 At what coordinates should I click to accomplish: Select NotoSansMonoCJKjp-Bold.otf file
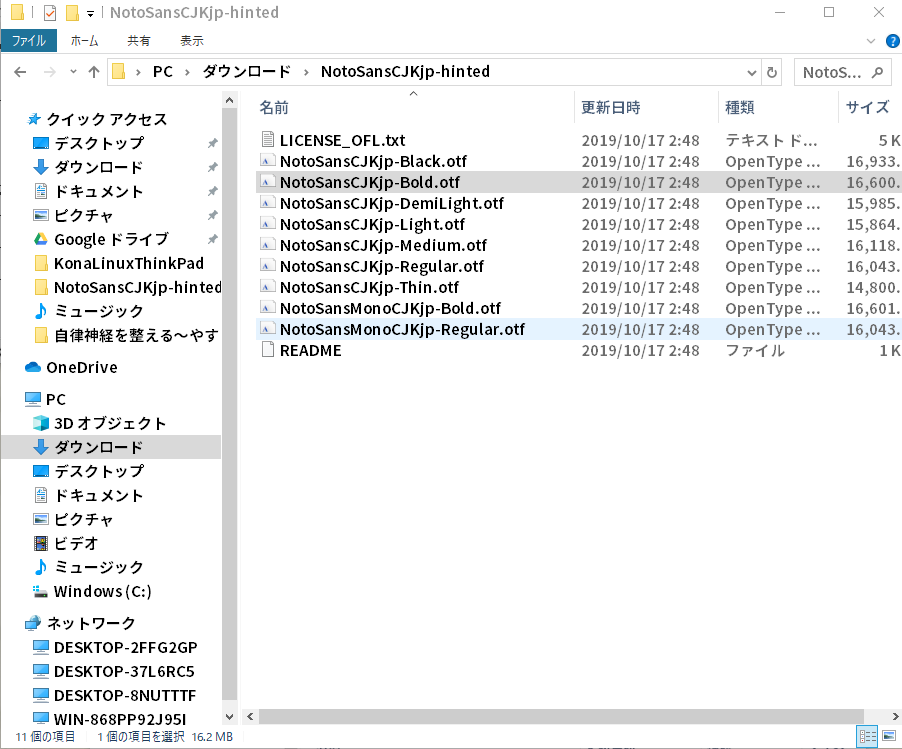(x=390, y=309)
